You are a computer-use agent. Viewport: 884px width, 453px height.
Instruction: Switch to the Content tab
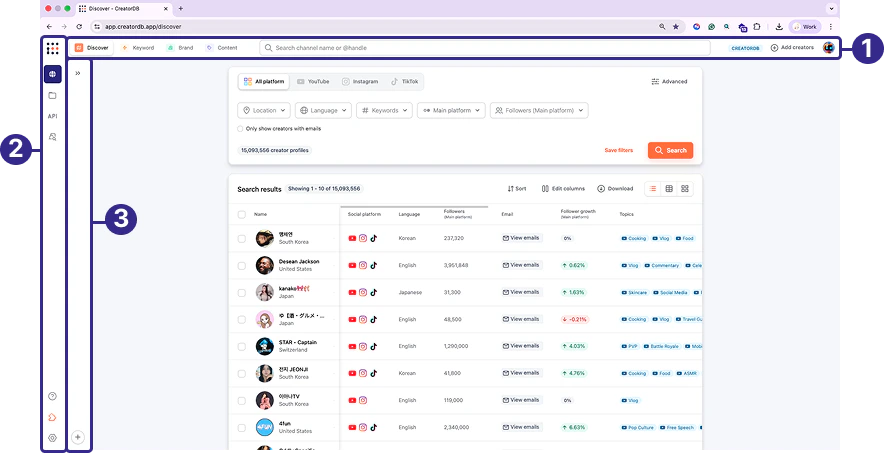pos(222,48)
